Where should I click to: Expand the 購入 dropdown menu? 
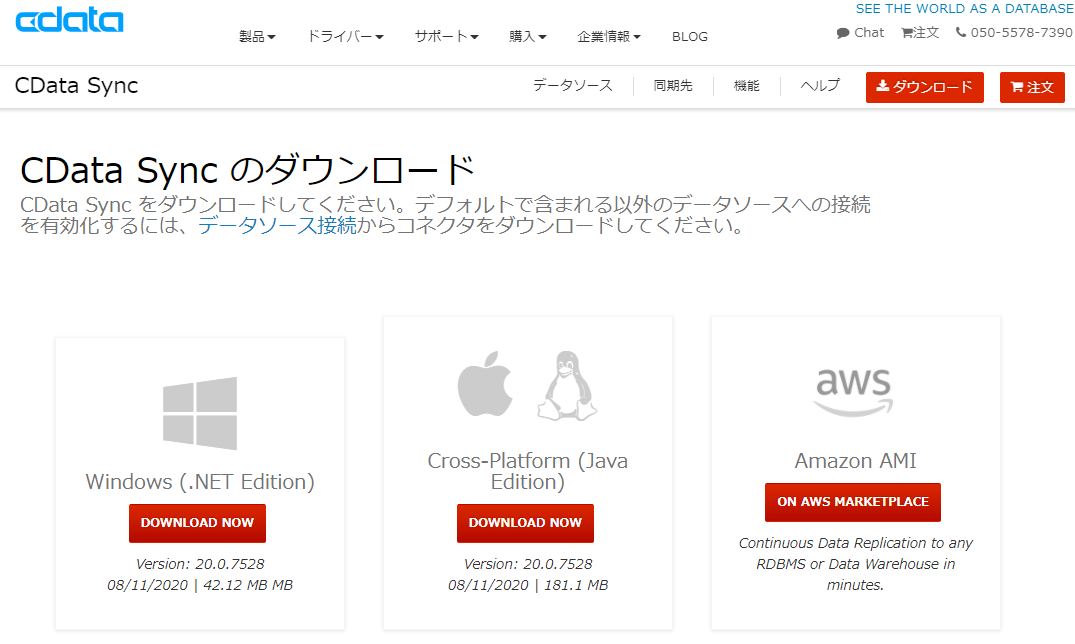click(527, 36)
